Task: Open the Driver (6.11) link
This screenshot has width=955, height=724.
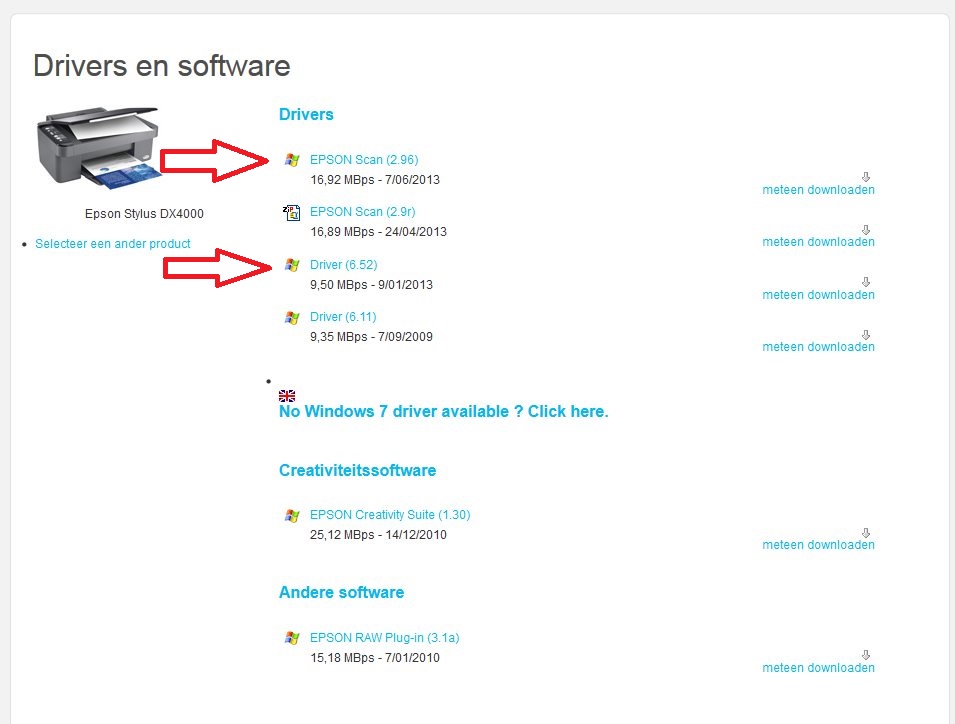Action: [343, 317]
